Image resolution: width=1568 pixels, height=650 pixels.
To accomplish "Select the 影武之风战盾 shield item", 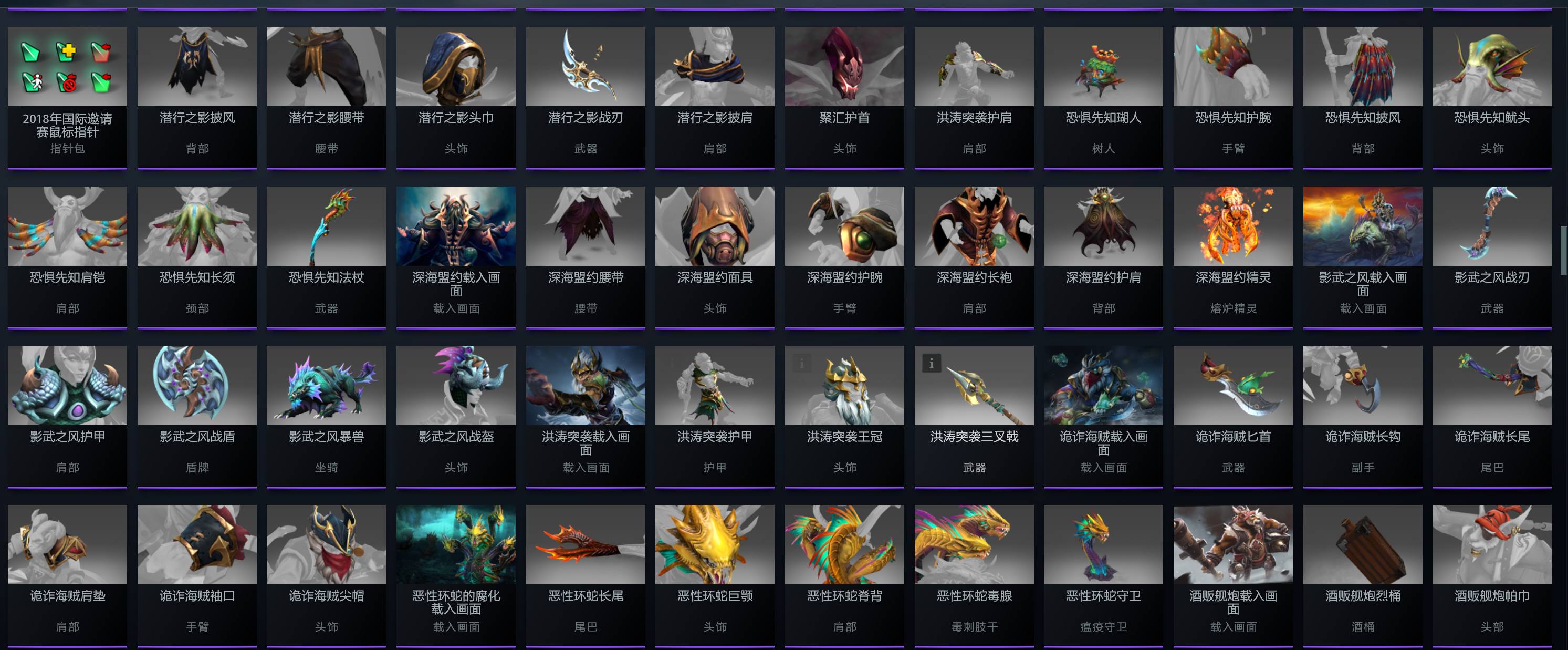I will (x=196, y=417).
